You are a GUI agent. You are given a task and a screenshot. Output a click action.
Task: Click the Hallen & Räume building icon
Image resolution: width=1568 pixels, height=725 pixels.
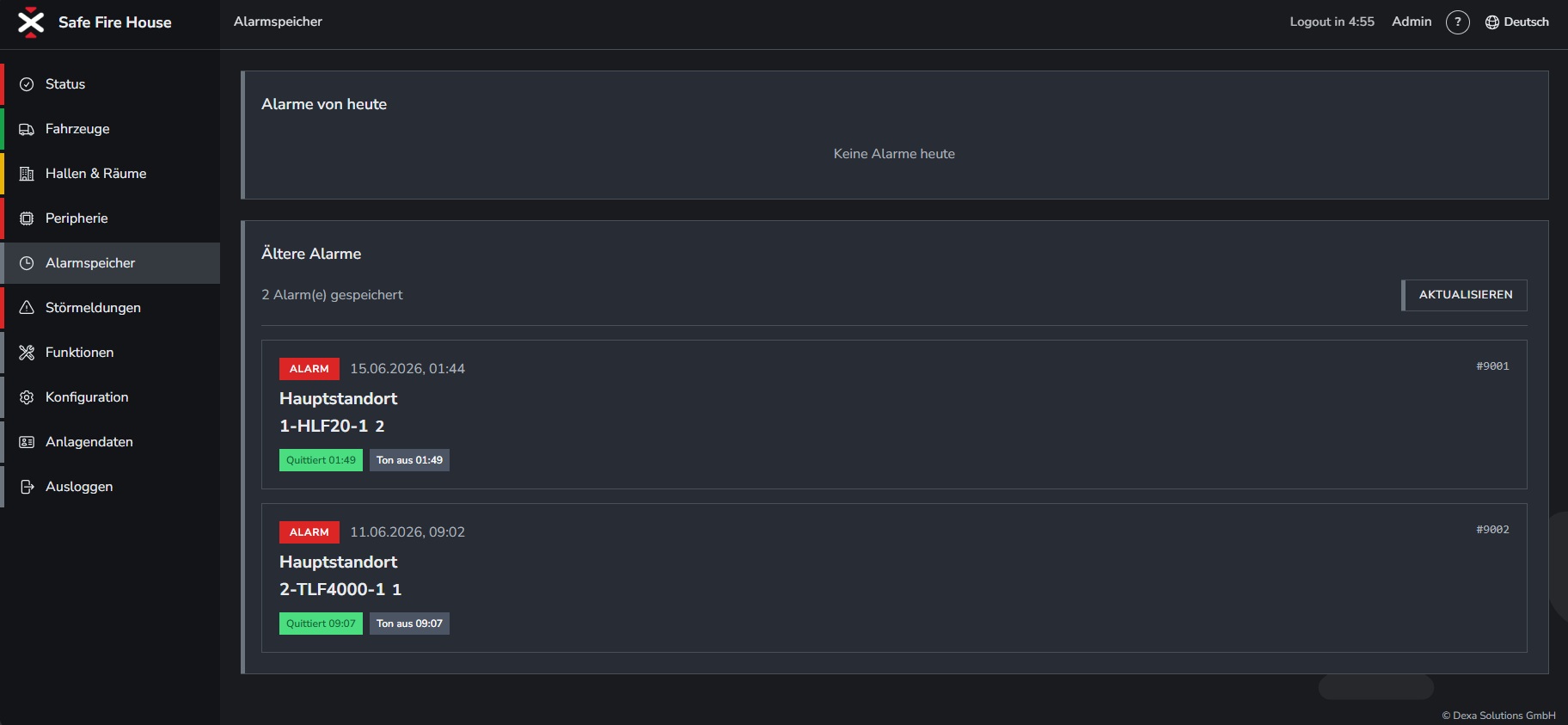point(27,174)
